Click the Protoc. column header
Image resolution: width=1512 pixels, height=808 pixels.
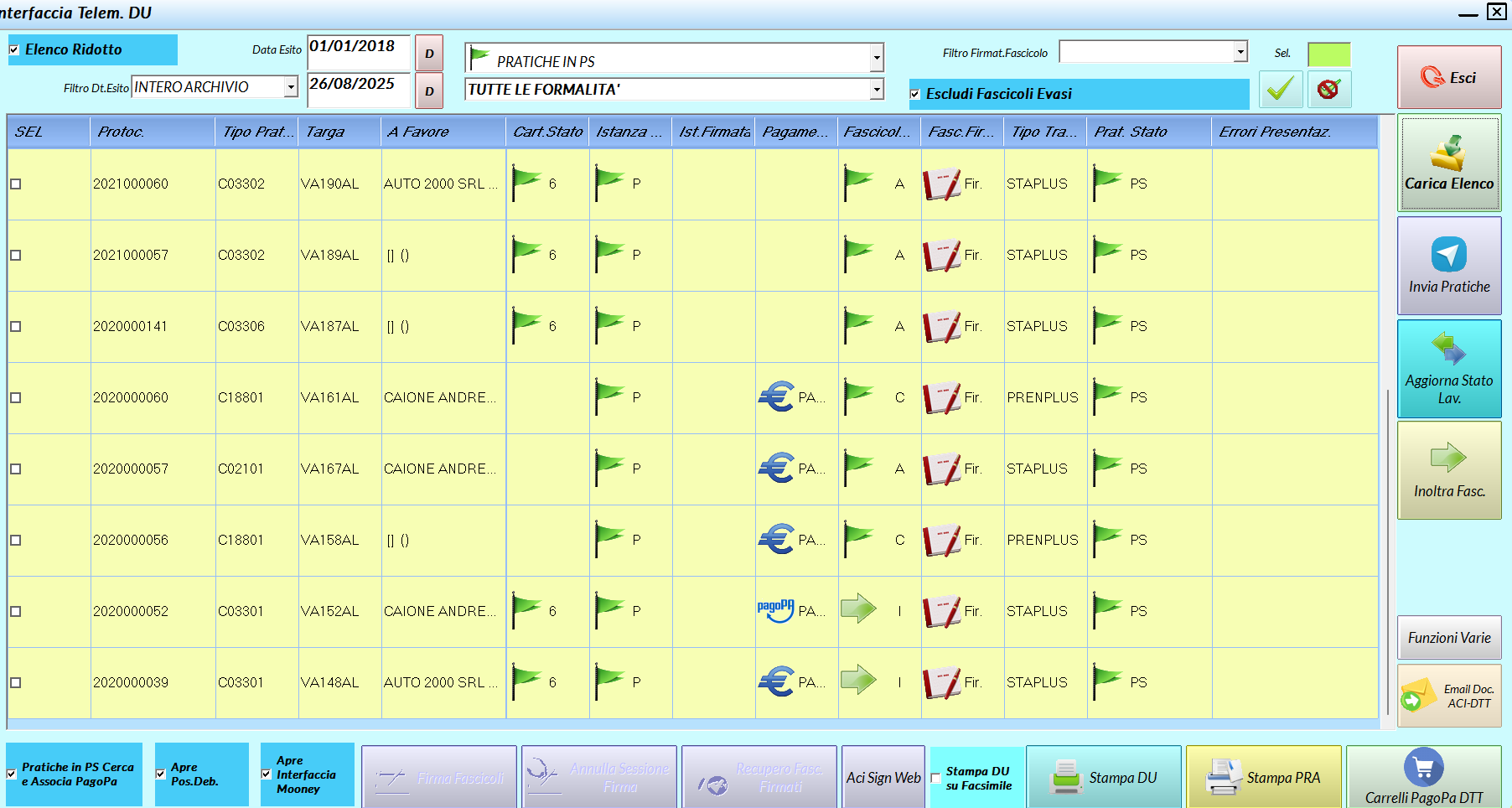coord(152,132)
